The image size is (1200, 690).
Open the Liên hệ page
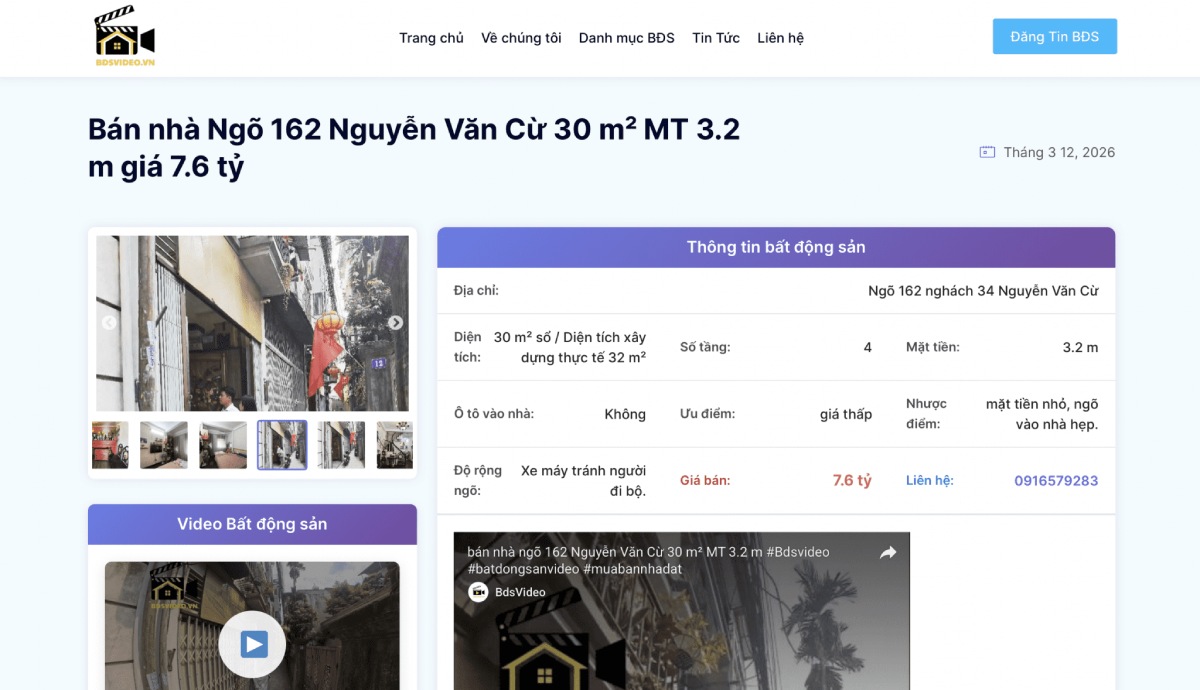coord(780,38)
